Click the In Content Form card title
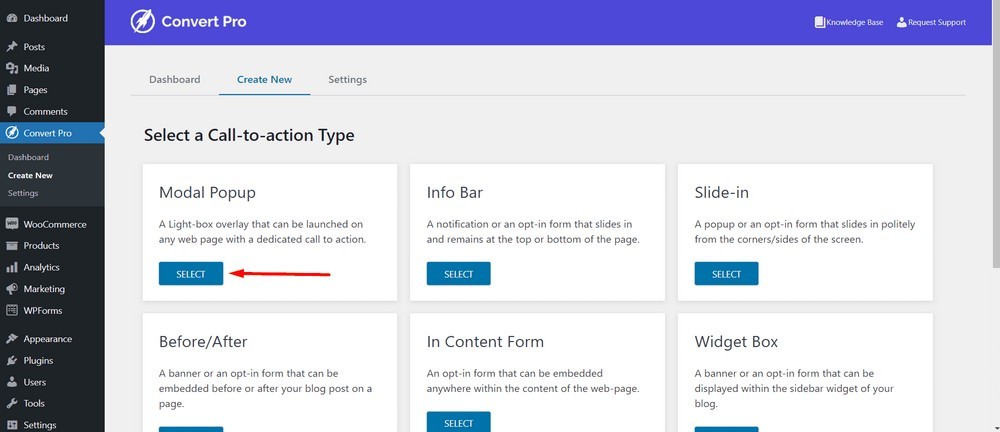The height and width of the screenshot is (432, 1000). tap(485, 342)
